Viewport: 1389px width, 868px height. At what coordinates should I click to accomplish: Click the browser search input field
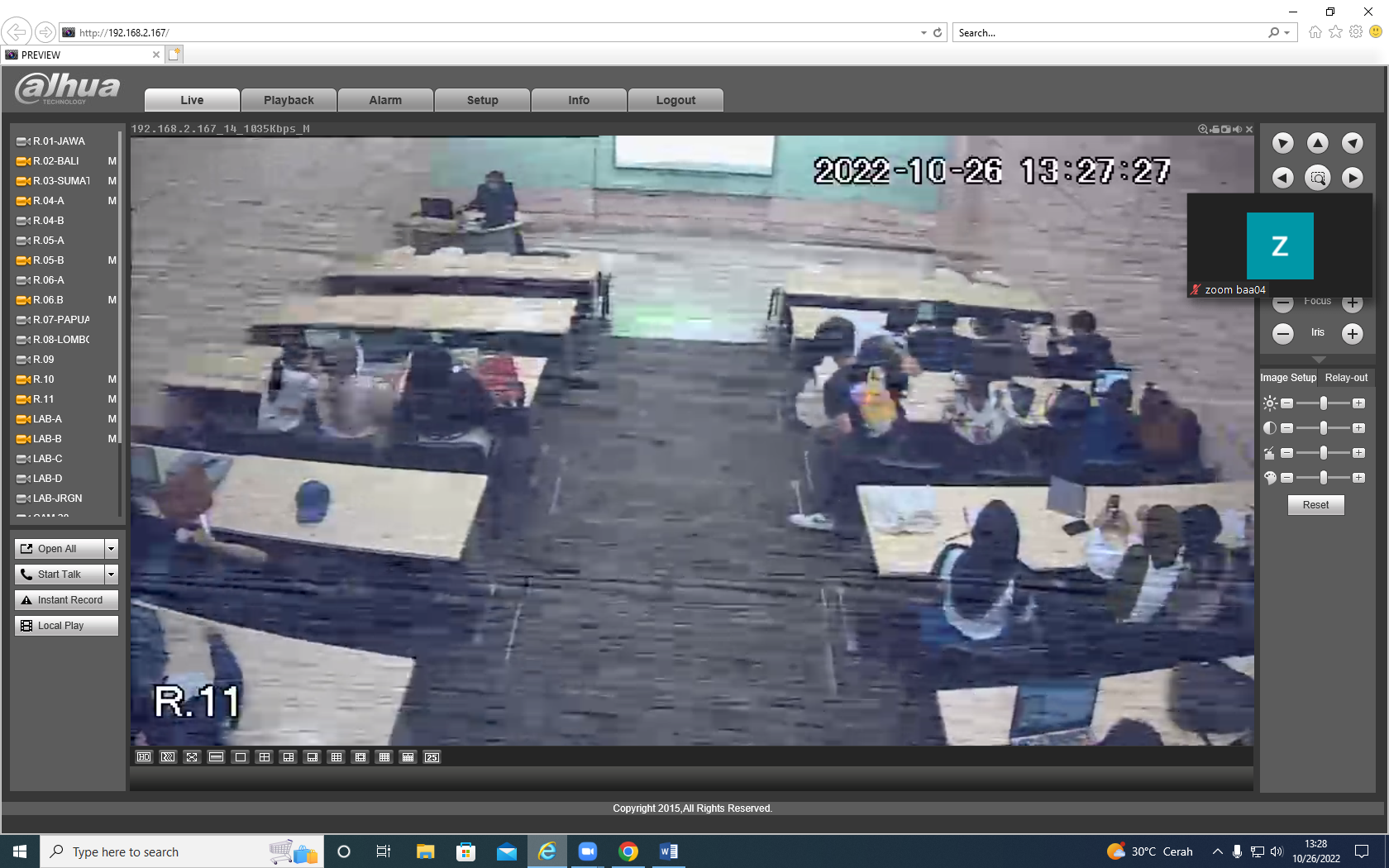[1110, 33]
